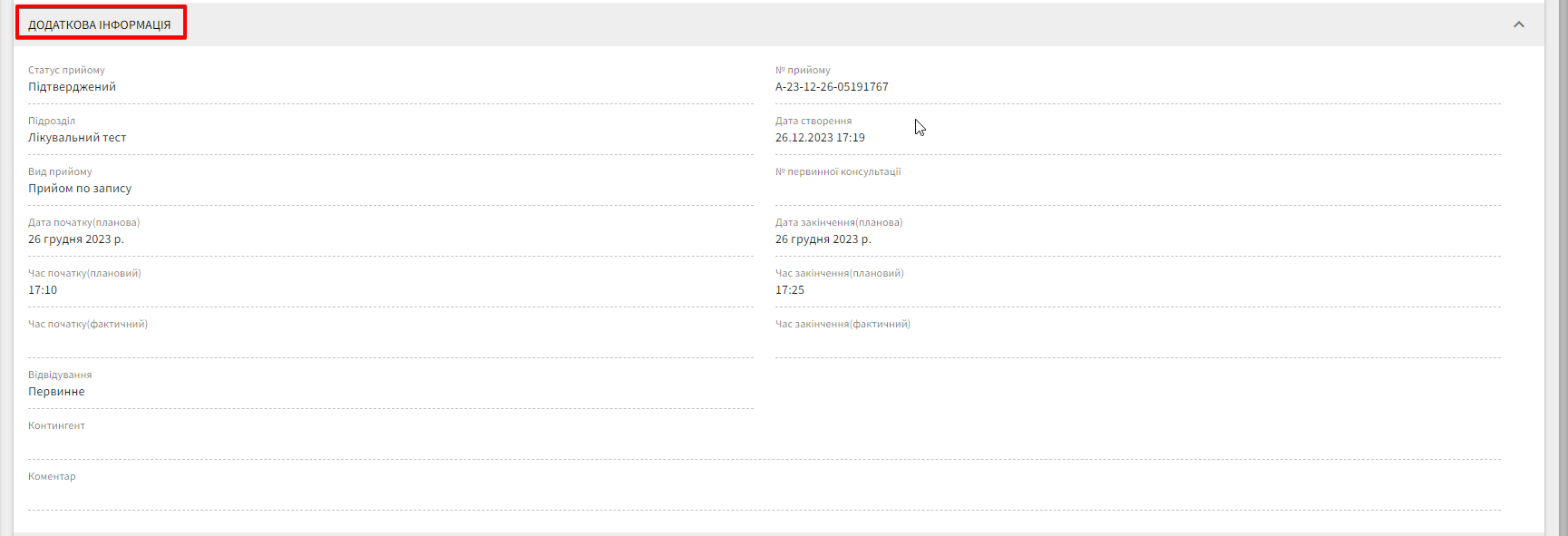The image size is (1568, 536).
Task: Click the Відвідування field value Первинне
Action: (56, 392)
